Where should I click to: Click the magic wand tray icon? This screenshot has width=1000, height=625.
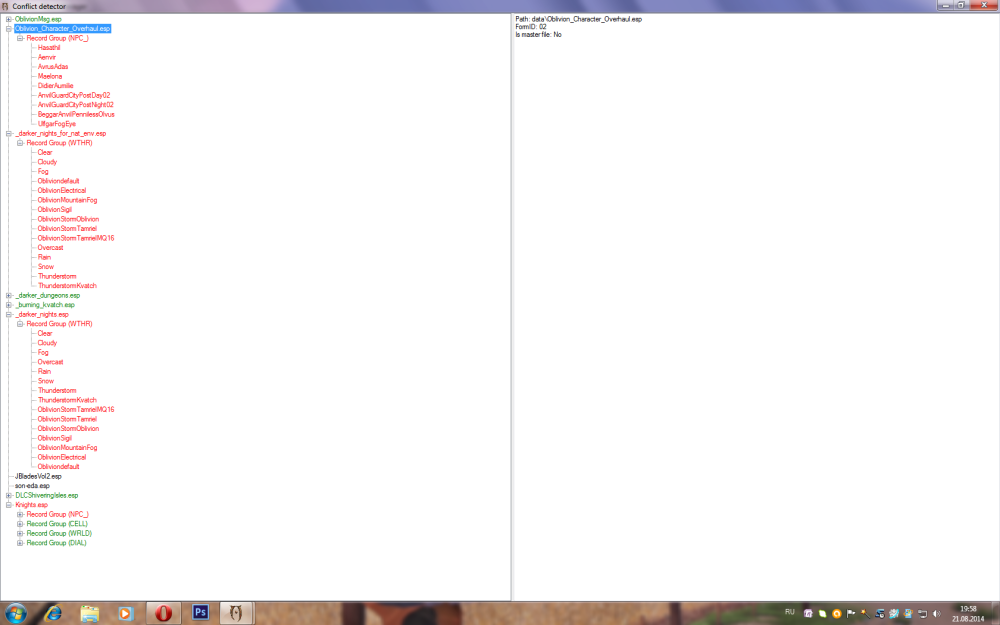click(865, 614)
